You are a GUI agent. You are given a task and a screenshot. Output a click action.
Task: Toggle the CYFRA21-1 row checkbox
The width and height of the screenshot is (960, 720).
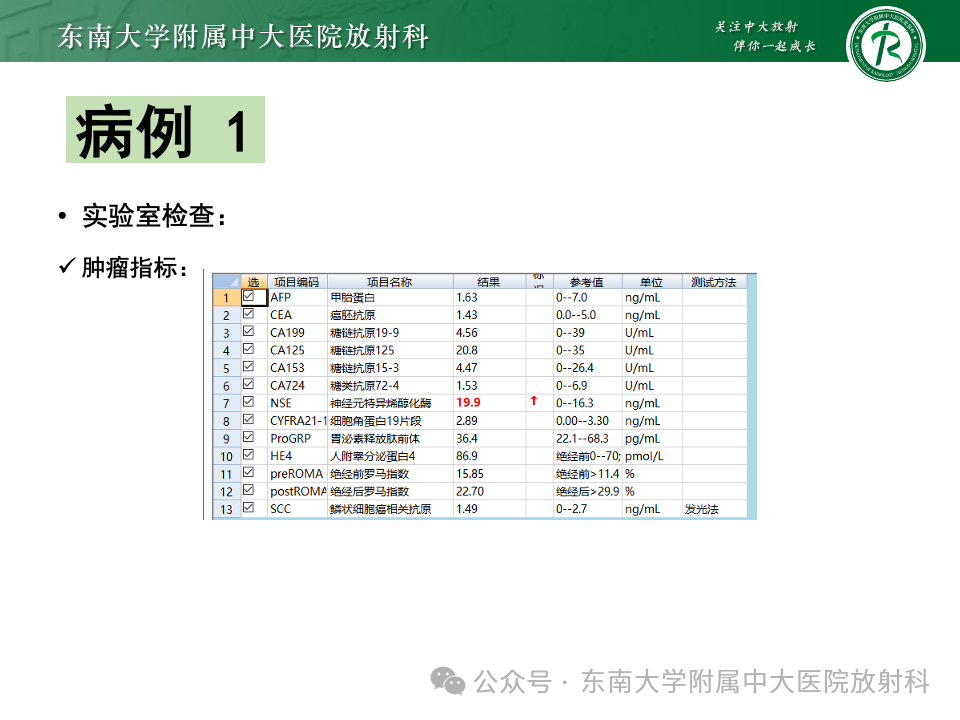point(249,419)
